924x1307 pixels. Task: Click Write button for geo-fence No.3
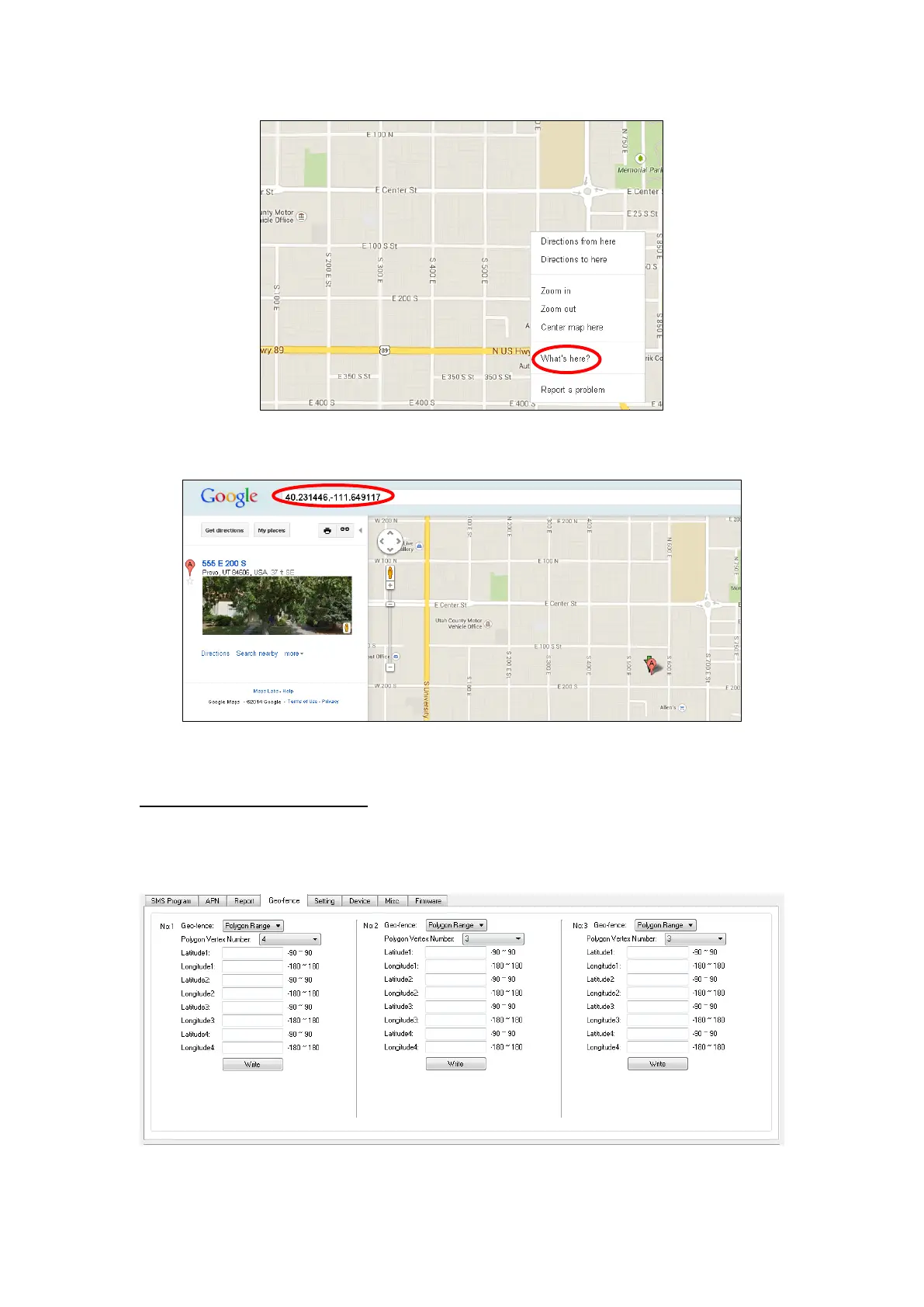pos(658,1064)
